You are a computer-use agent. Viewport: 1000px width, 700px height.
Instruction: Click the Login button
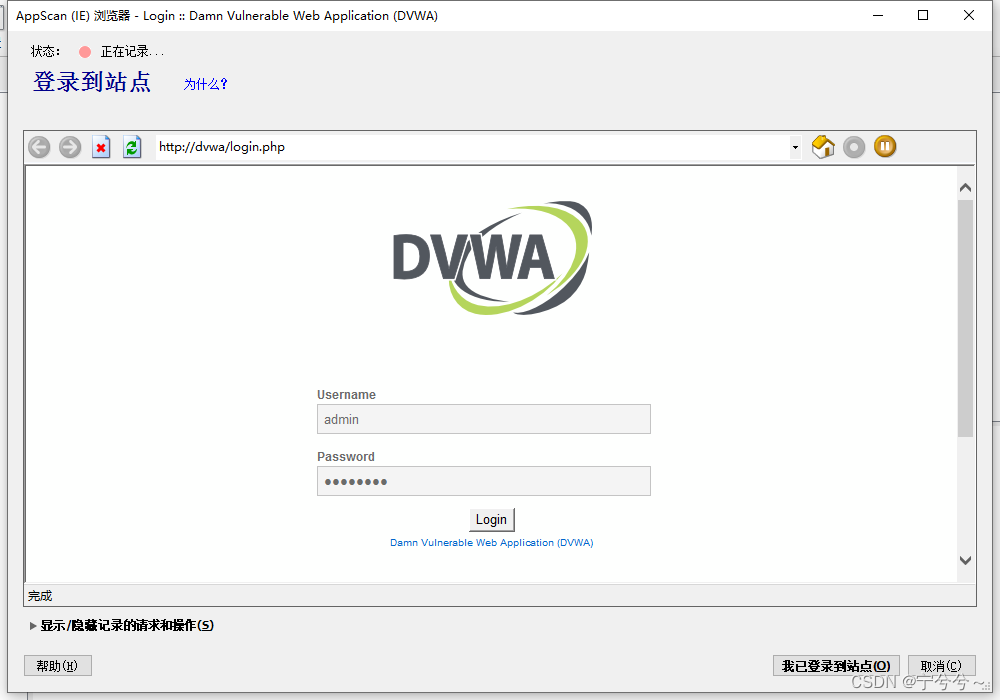coord(492,520)
